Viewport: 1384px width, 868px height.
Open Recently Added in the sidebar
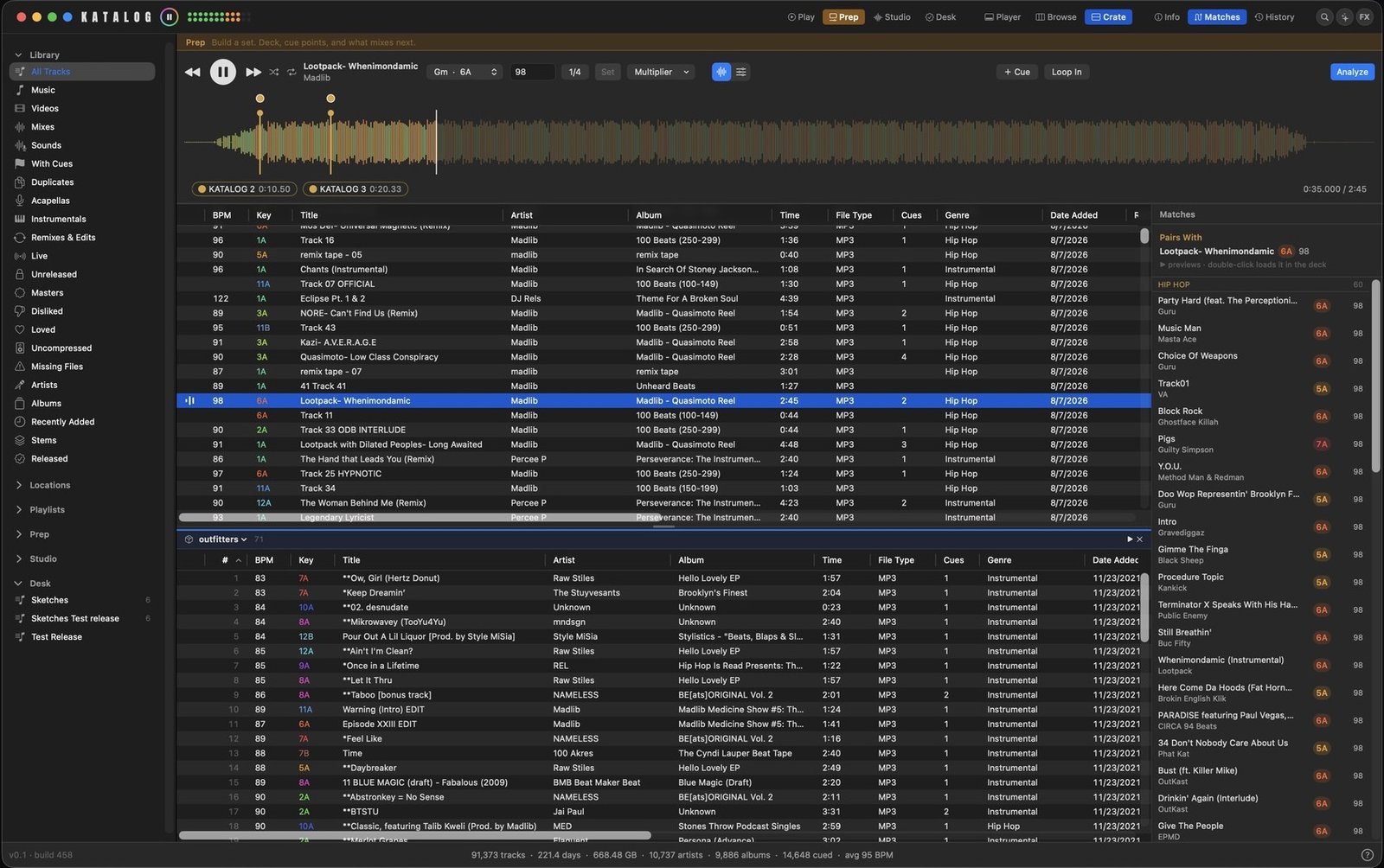[x=82, y=422]
